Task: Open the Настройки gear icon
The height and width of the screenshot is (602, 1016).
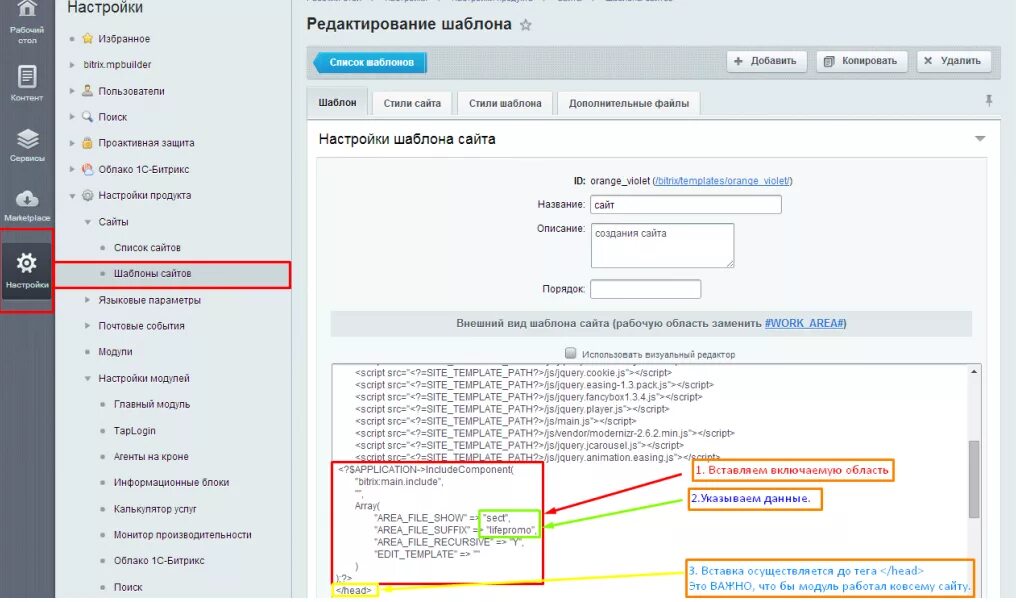Action: coord(27,263)
